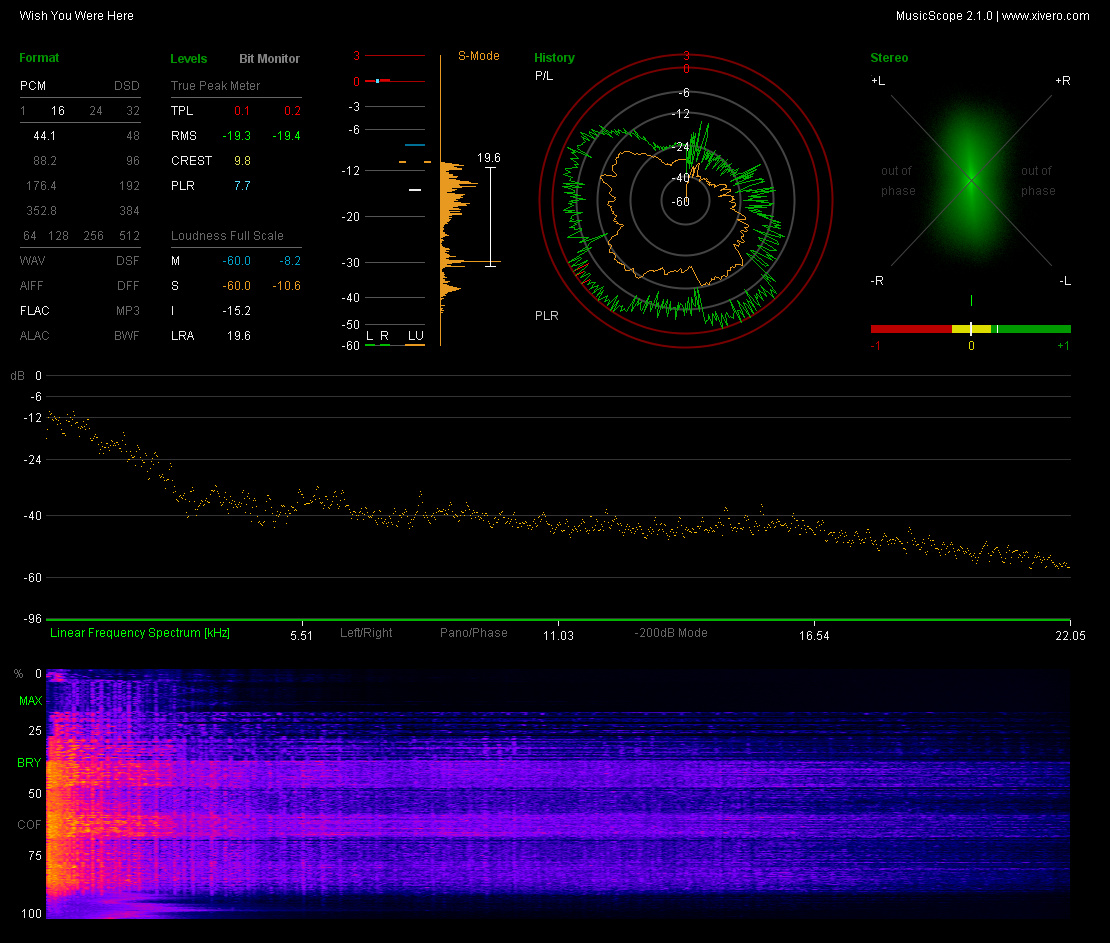Click P/L in the History panel
Screen dimensions: 1110x945
[544, 76]
